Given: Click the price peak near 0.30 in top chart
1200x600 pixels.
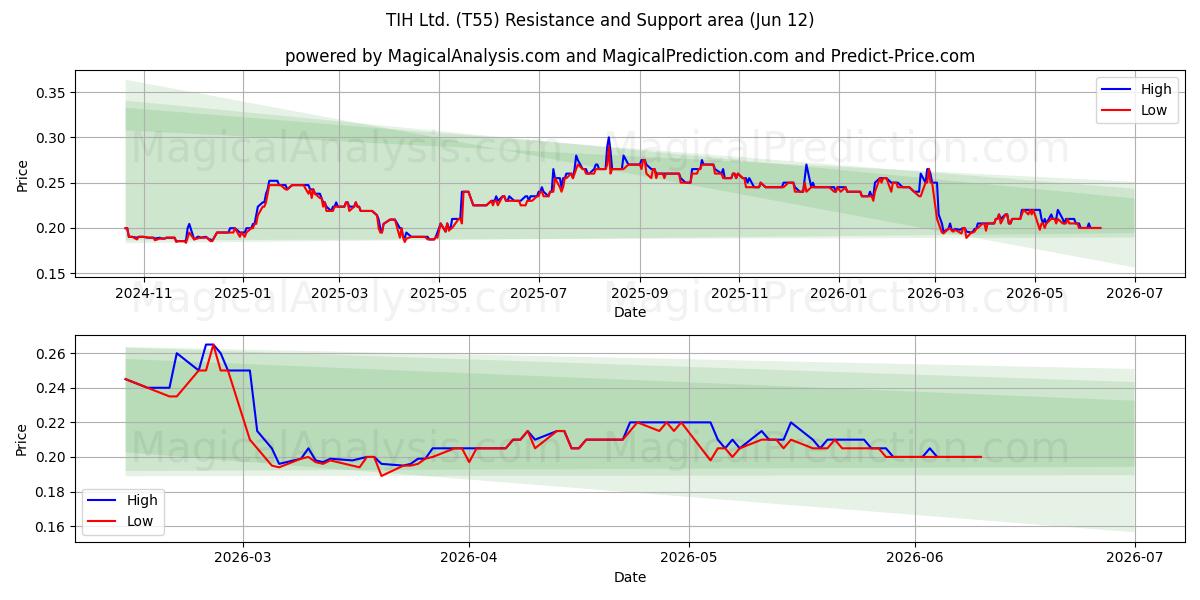Looking at the screenshot, I should click(x=608, y=138).
